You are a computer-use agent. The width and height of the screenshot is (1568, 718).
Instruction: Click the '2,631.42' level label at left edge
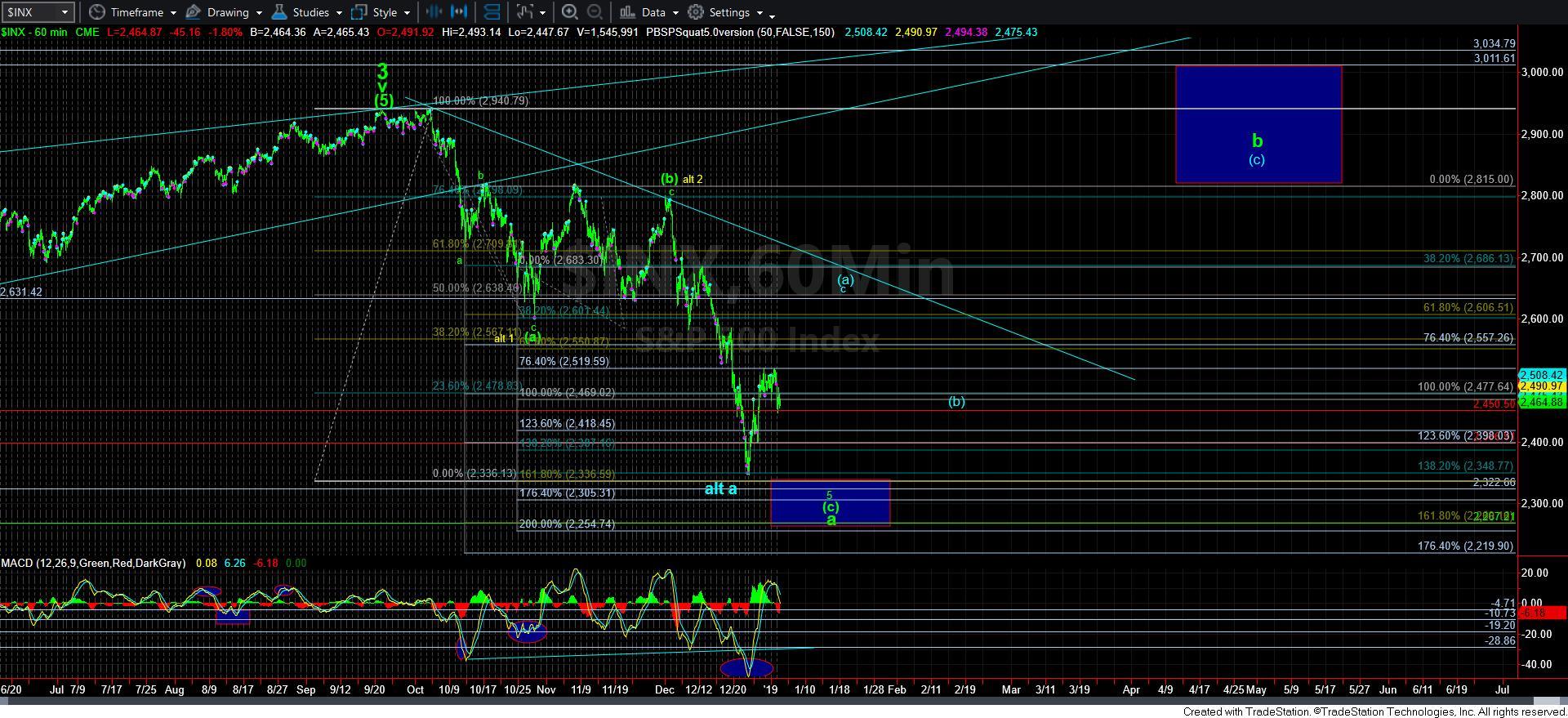click(x=21, y=292)
